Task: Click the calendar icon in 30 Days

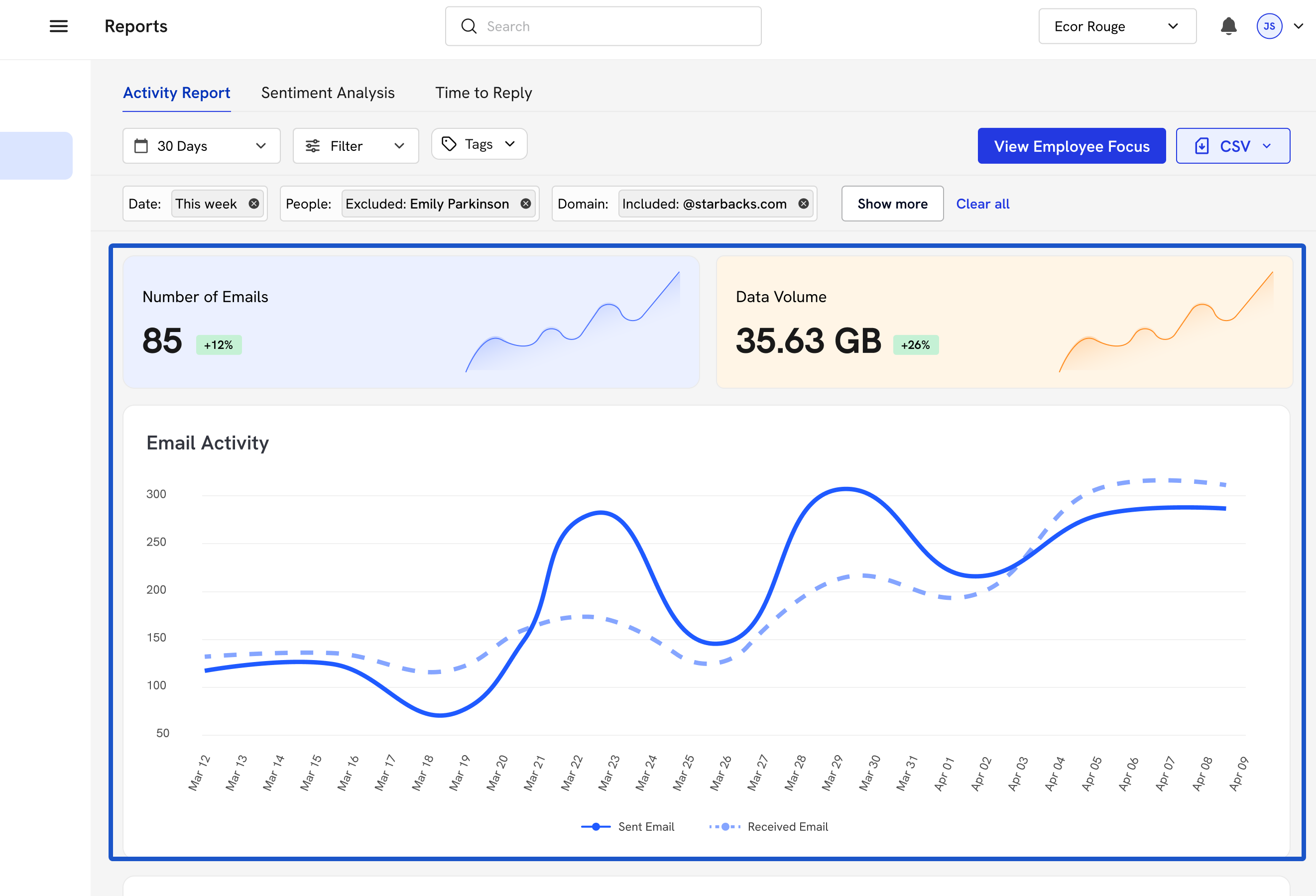Action: [x=141, y=146]
